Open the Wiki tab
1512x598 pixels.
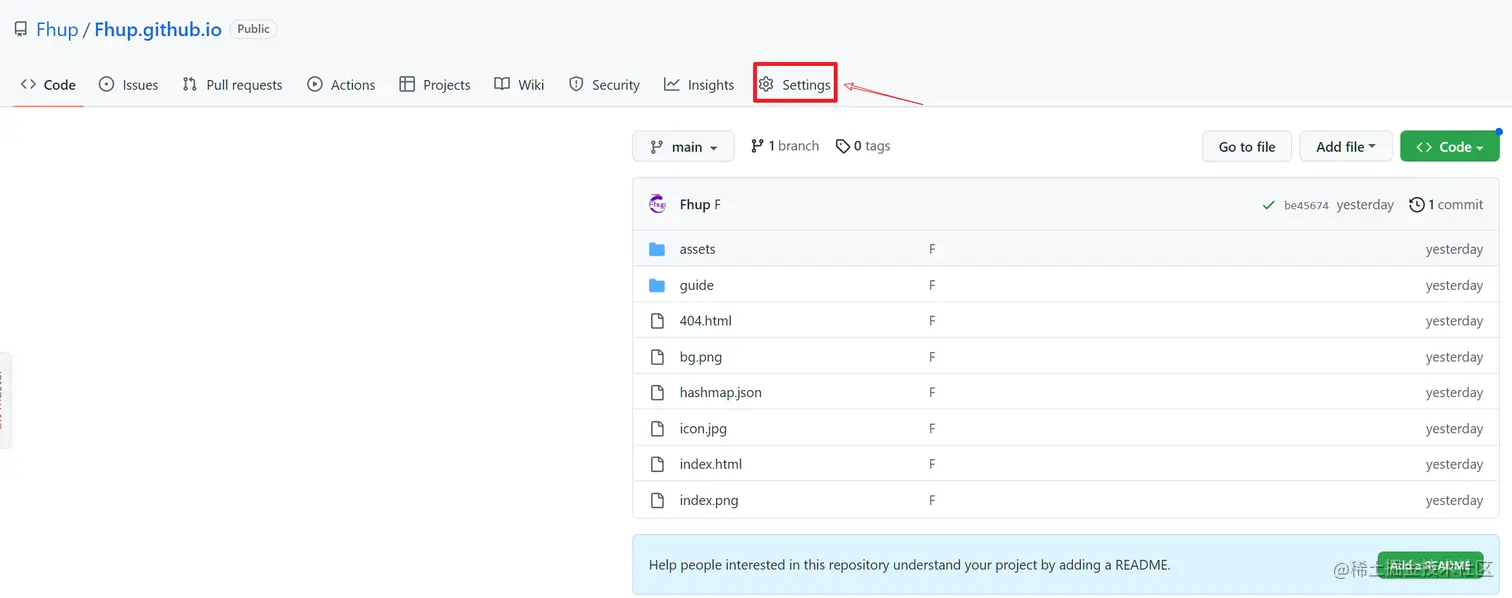click(x=519, y=85)
